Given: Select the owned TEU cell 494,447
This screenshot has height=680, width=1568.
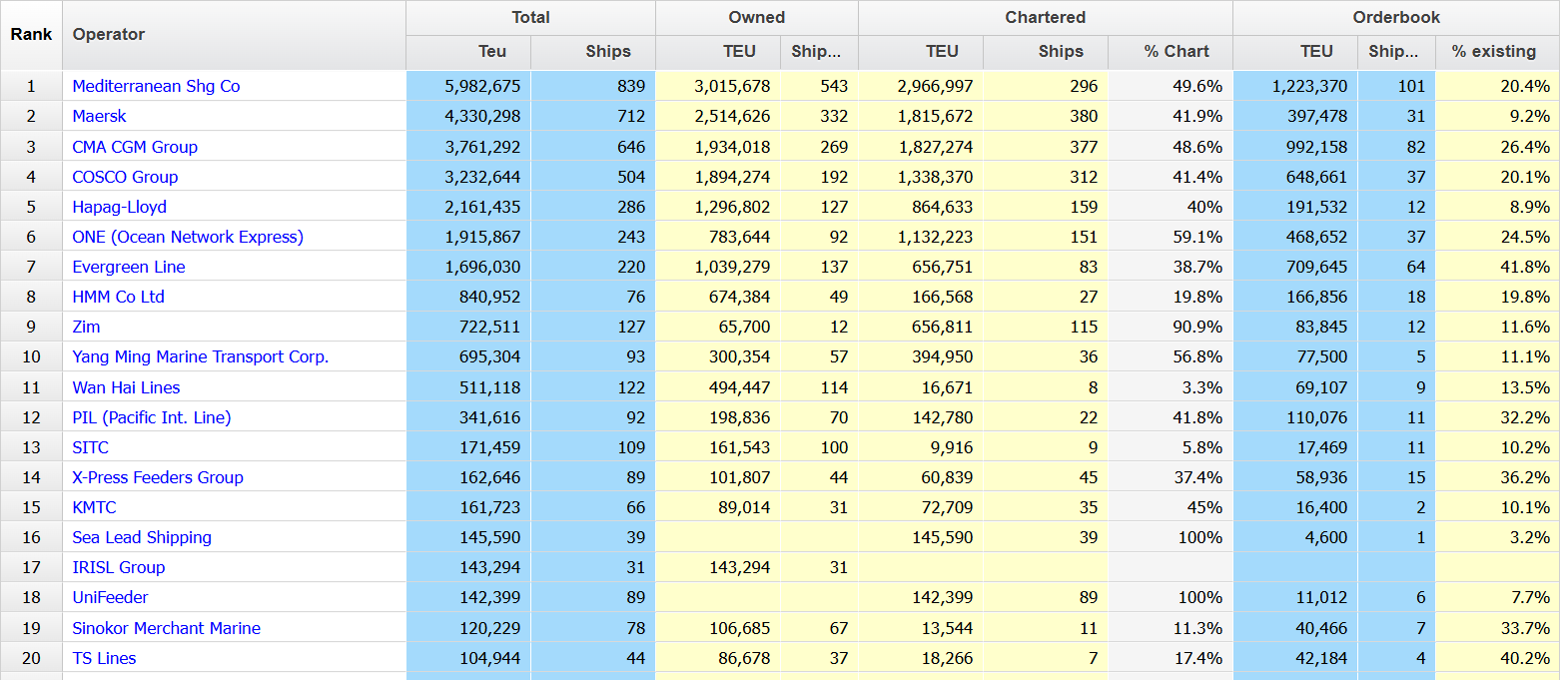Looking at the screenshot, I should coord(718,387).
